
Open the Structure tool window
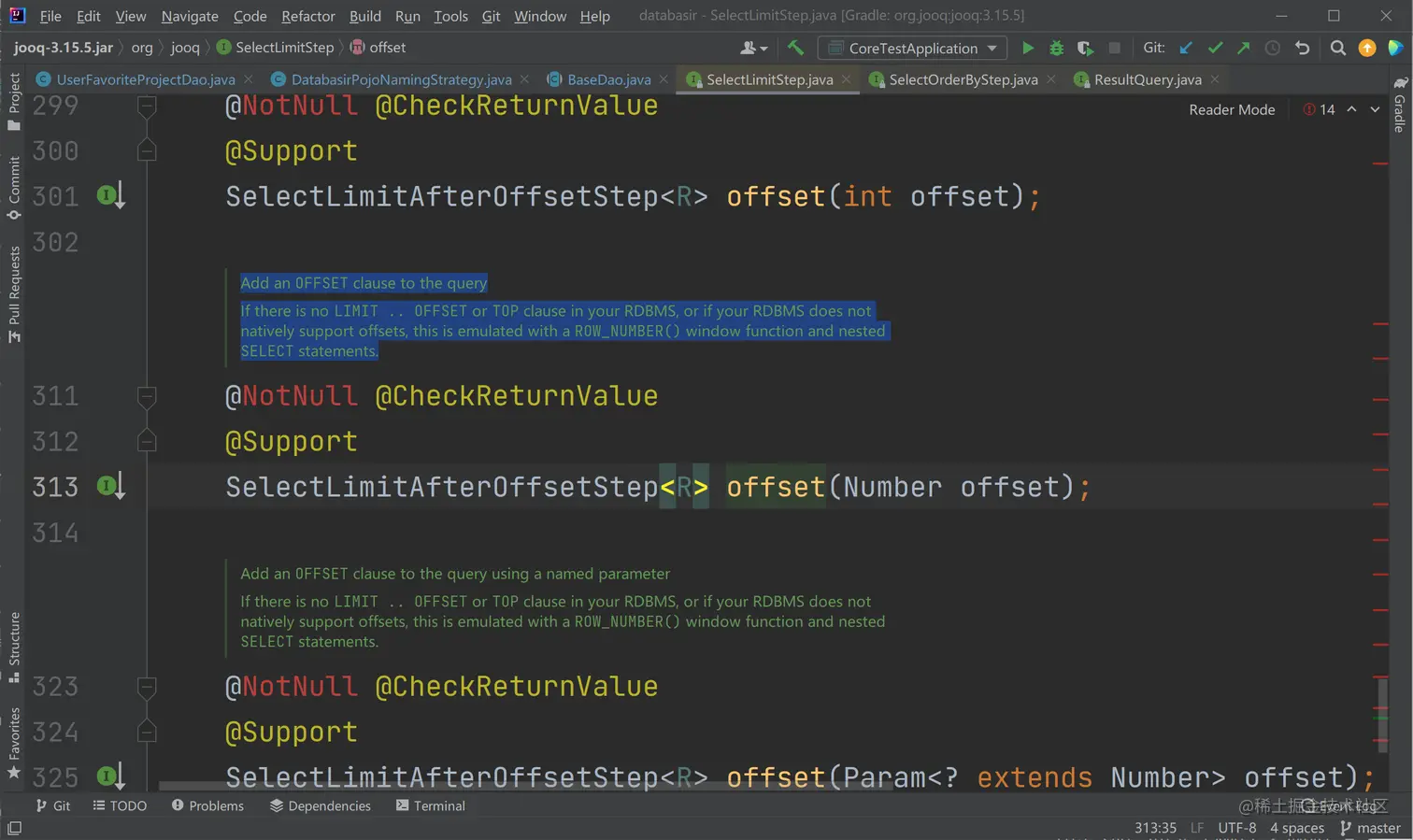(x=13, y=647)
